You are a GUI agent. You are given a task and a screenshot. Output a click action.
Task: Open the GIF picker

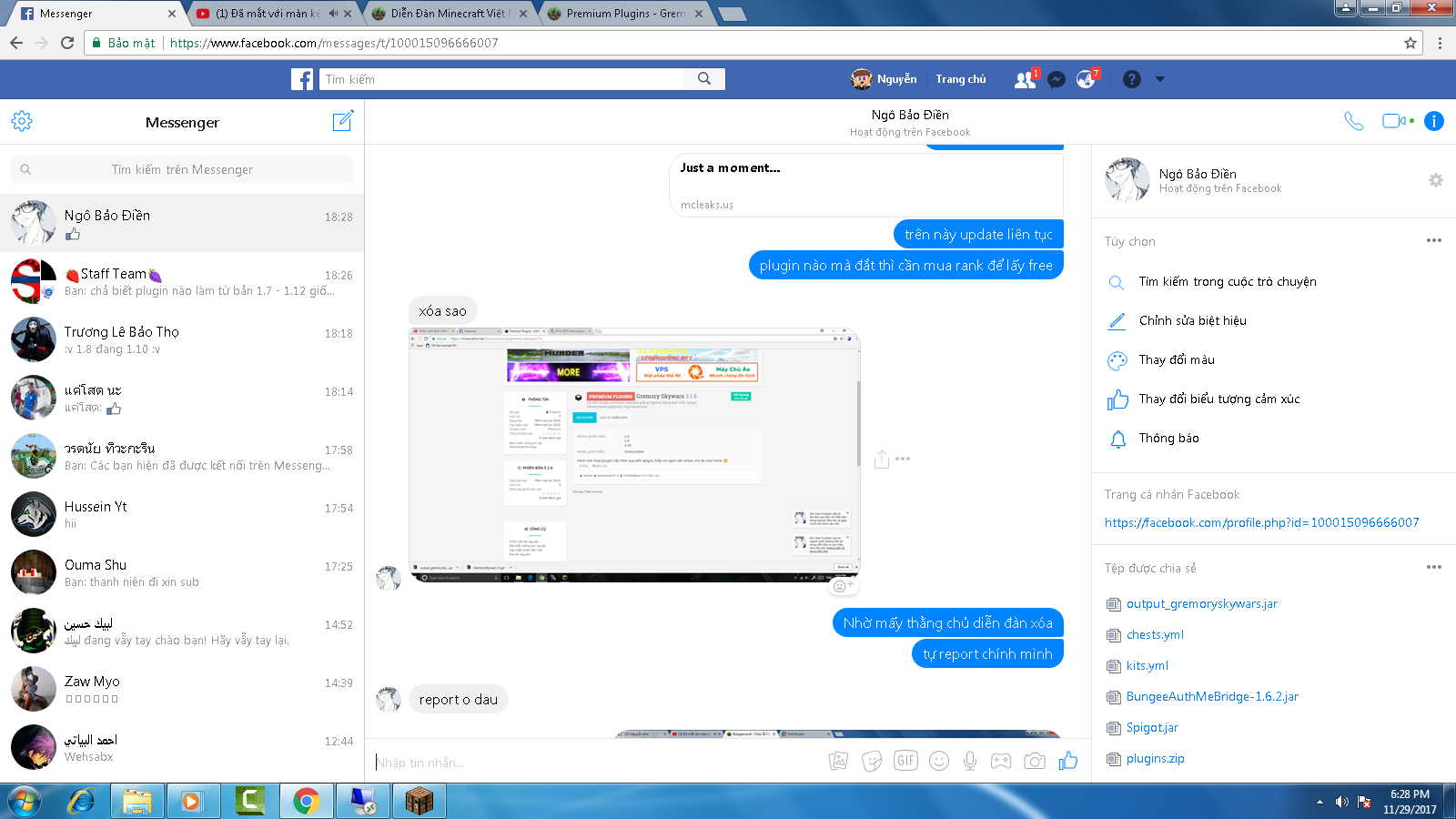coord(905,761)
